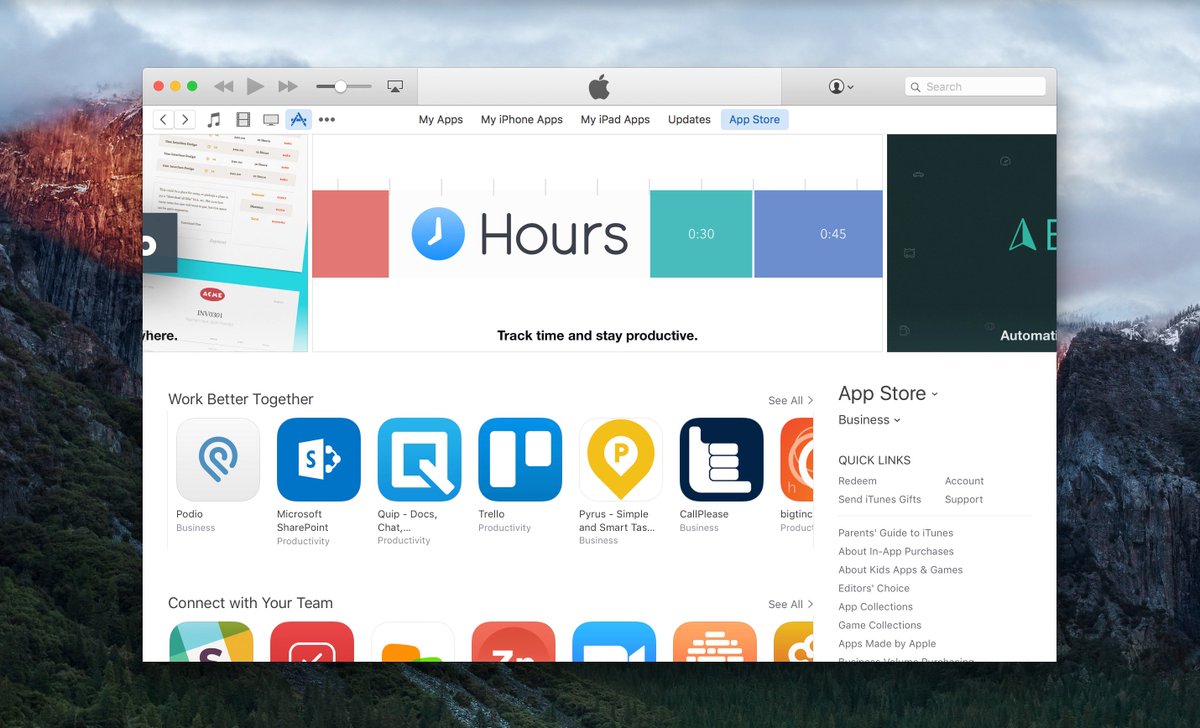Click the play button in iTunes toolbar
1200x728 pixels.
[x=256, y=87]
